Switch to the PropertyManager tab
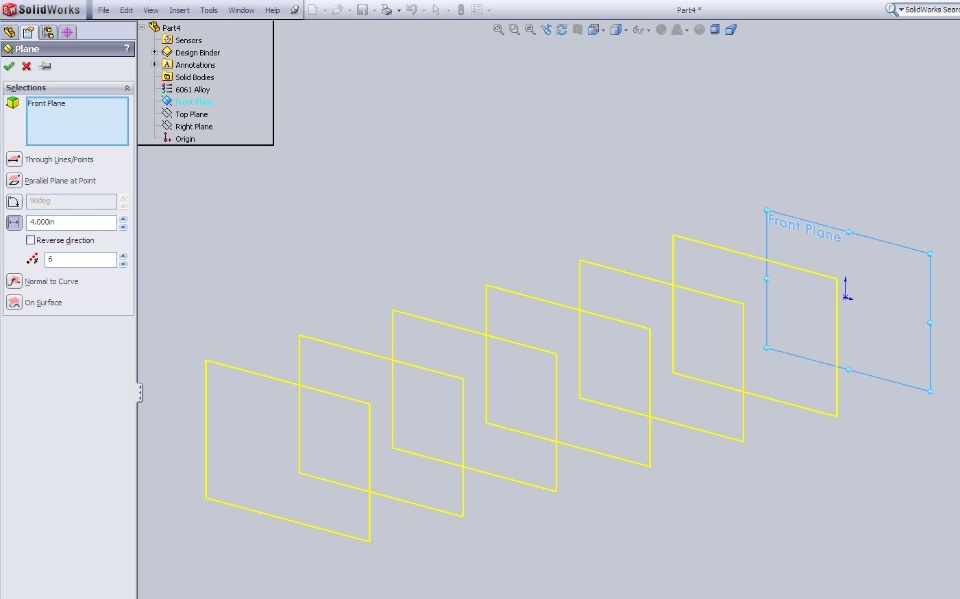The height and width of the screenshot is (599, 960). coord(29,32)
